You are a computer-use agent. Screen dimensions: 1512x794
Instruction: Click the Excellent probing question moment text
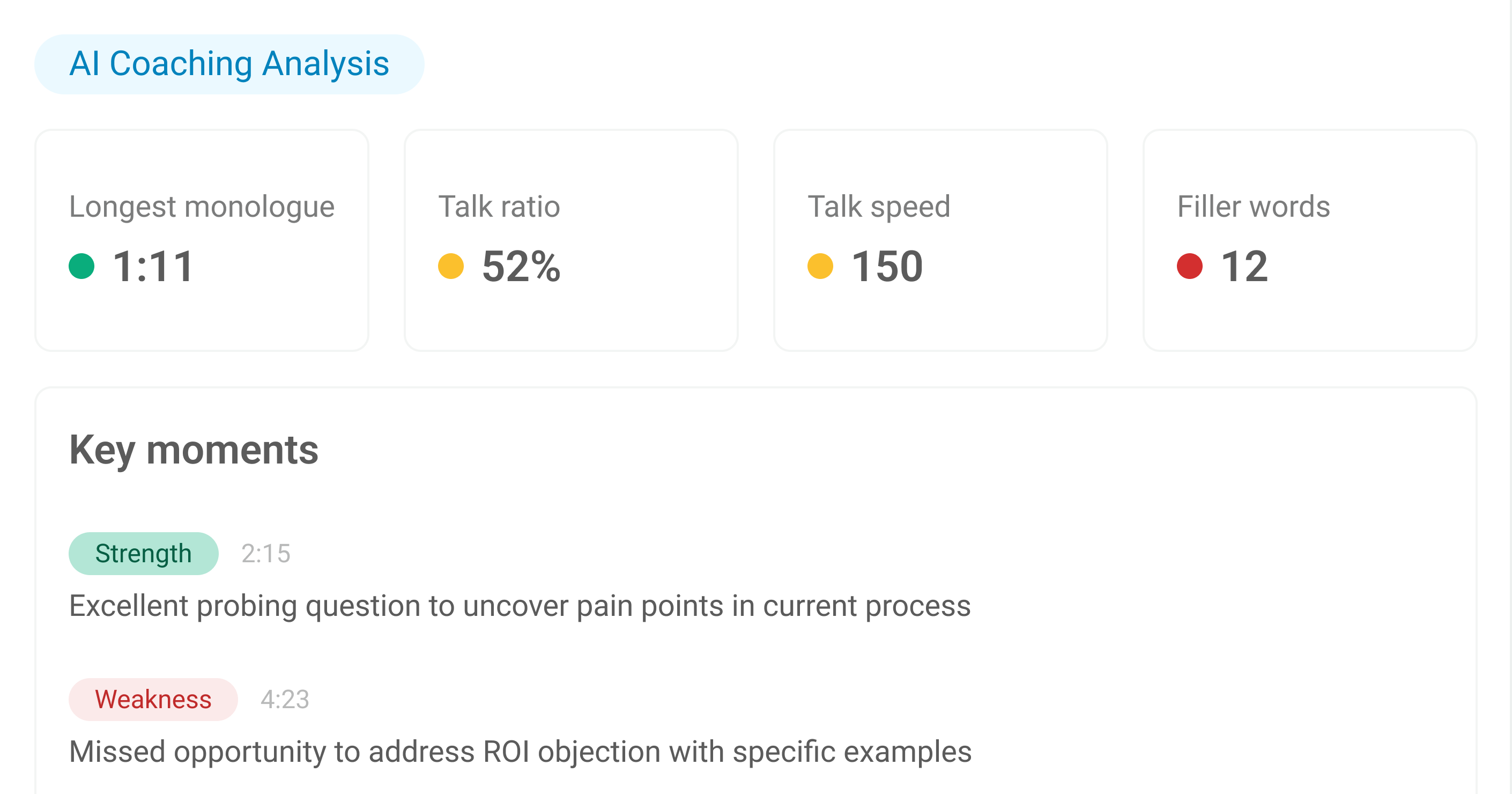pyautogui.click(x=520, y=606)
